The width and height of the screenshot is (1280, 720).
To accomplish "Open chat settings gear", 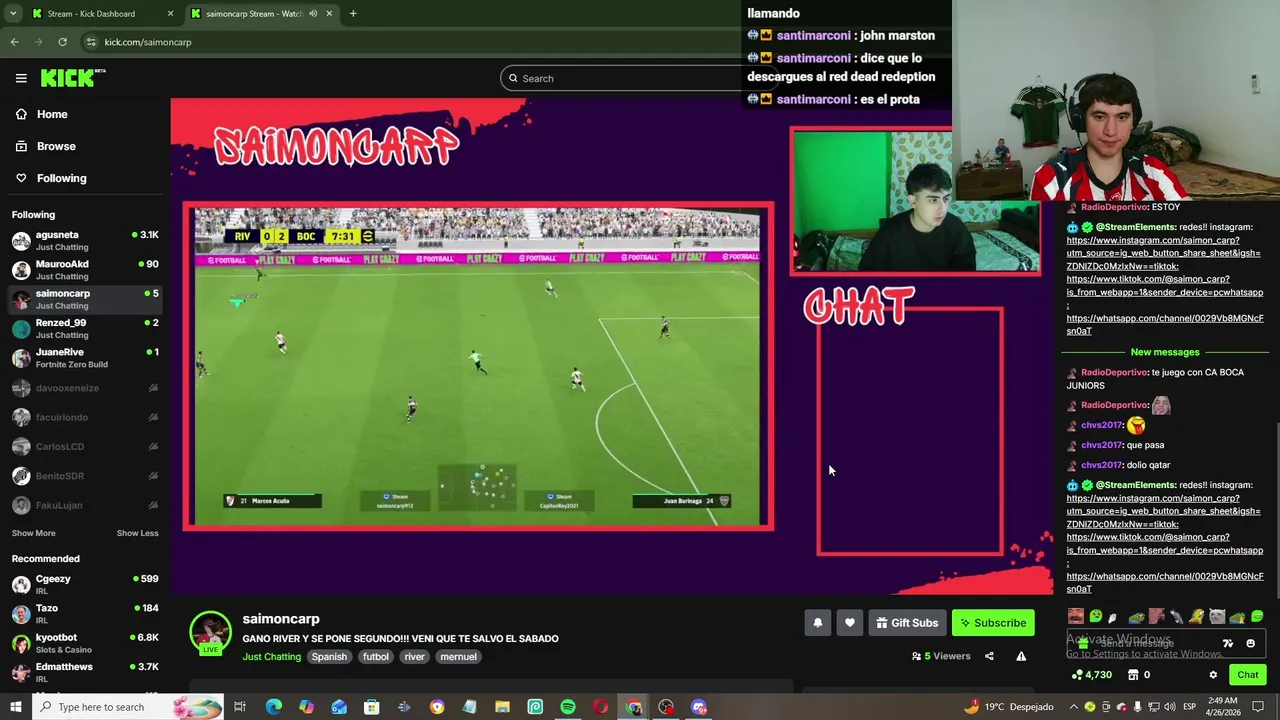I will click(1213, 675).
